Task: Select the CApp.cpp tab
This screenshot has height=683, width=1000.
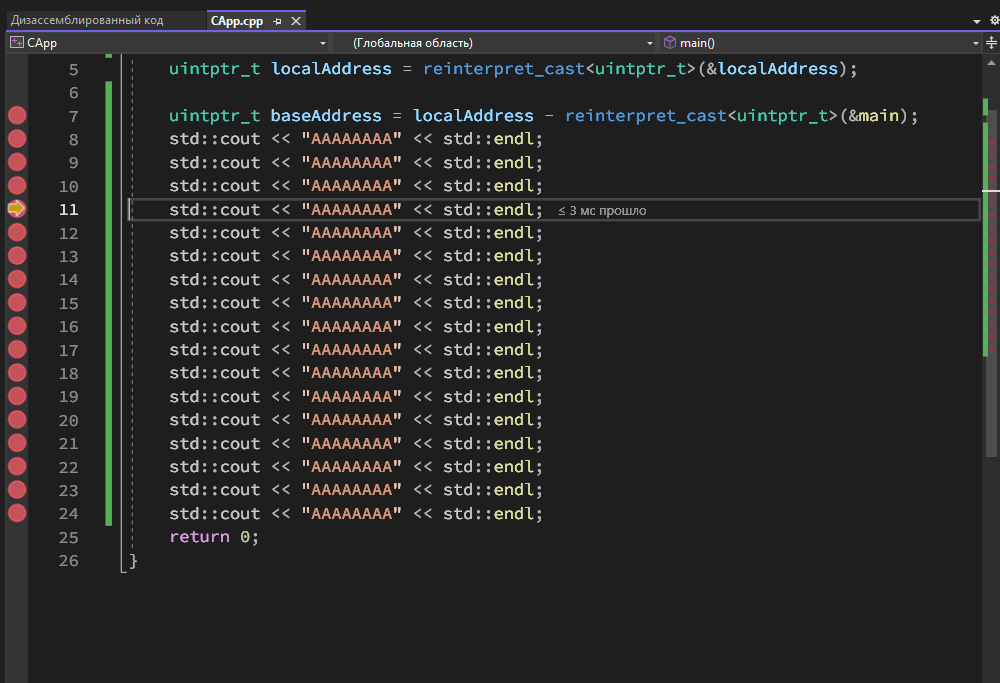Action: coord(237,21)
